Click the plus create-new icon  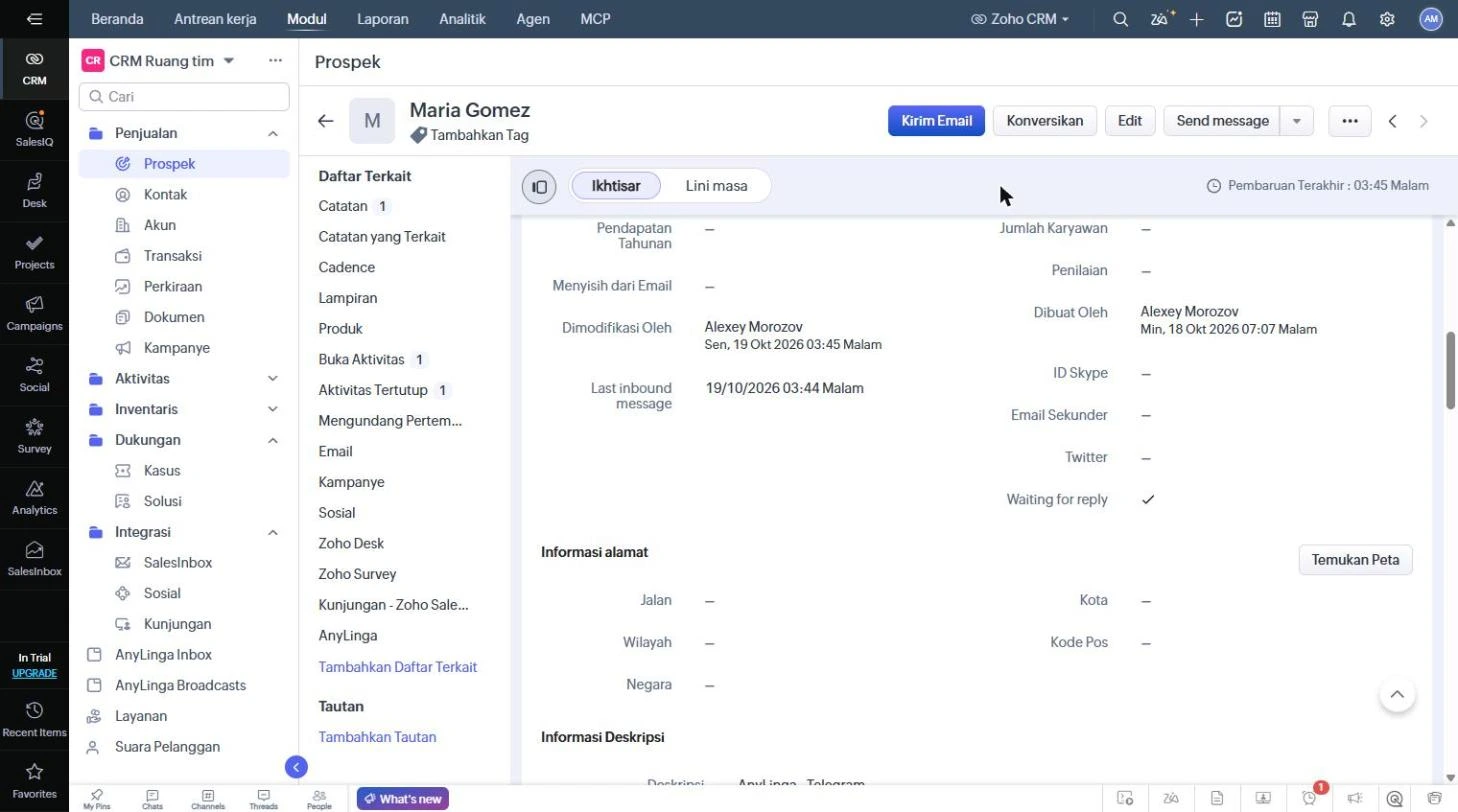tap(1197, 19)
